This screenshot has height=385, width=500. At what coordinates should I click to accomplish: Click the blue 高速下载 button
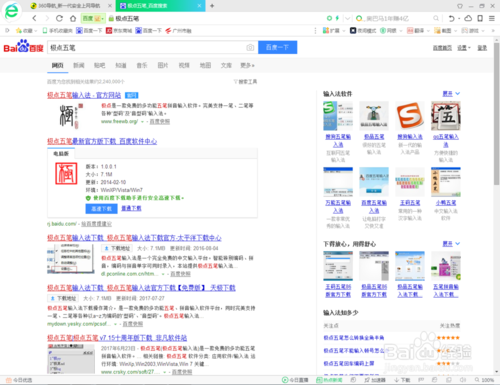[101, 209]
